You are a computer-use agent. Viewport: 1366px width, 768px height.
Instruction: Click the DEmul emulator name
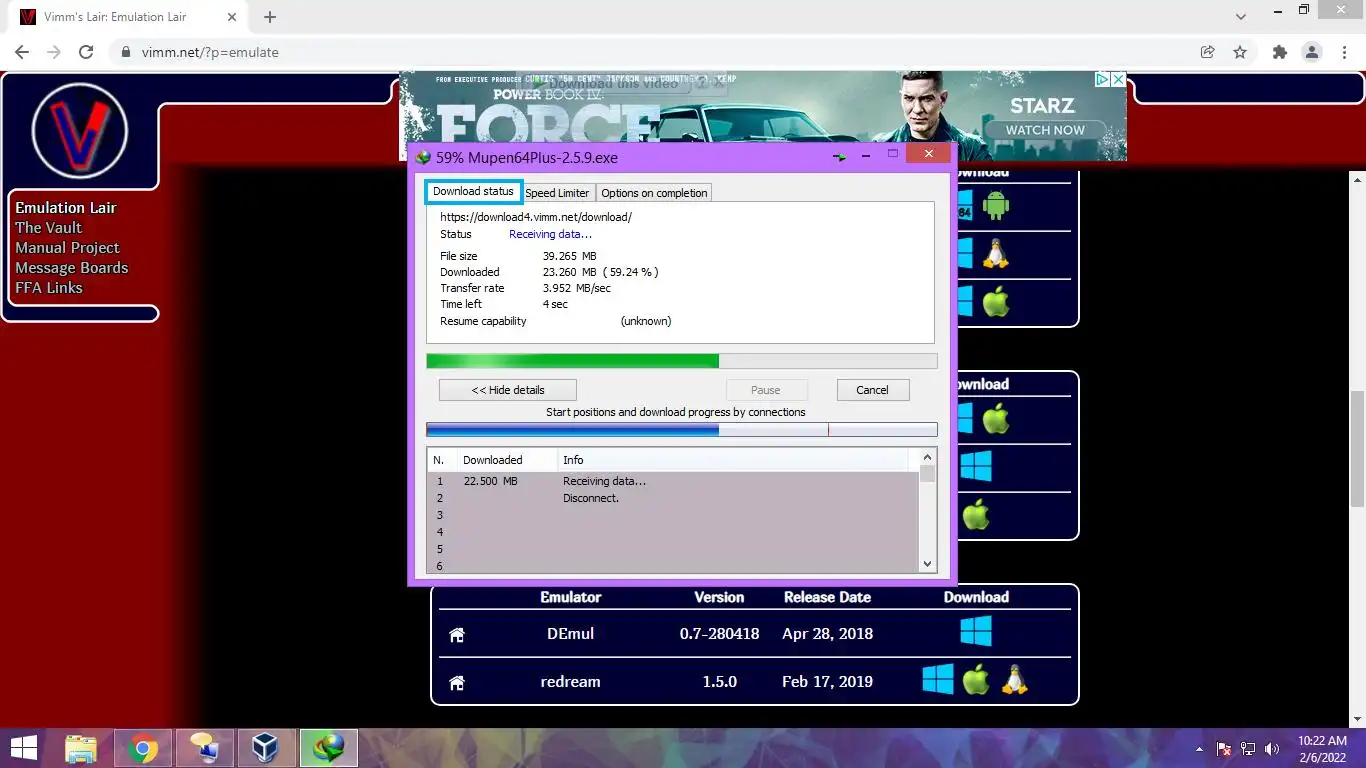point(570,634)
